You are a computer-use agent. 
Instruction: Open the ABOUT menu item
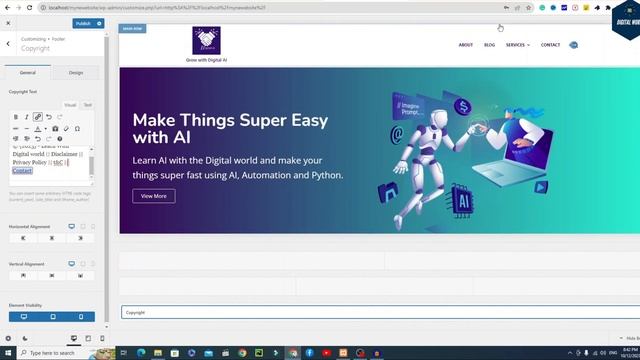click(x=466, y=45)
